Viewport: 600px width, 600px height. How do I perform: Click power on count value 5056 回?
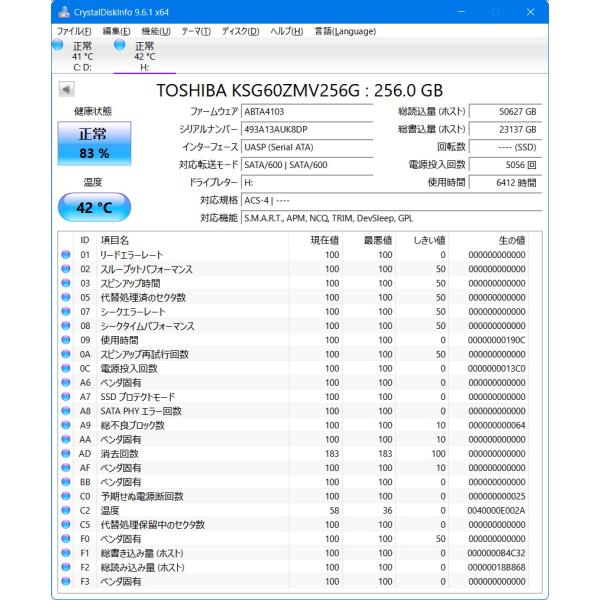click(x=505, y=165)
